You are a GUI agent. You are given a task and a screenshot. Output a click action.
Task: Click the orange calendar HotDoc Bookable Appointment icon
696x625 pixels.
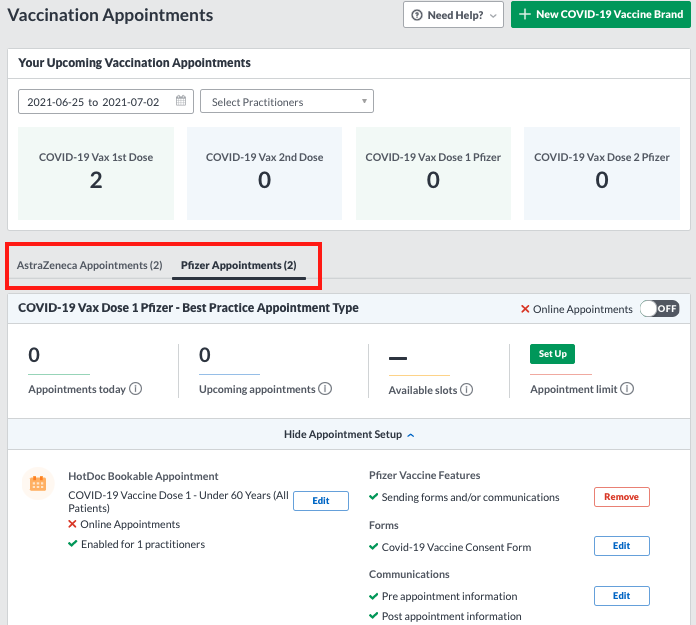(38, 483)
